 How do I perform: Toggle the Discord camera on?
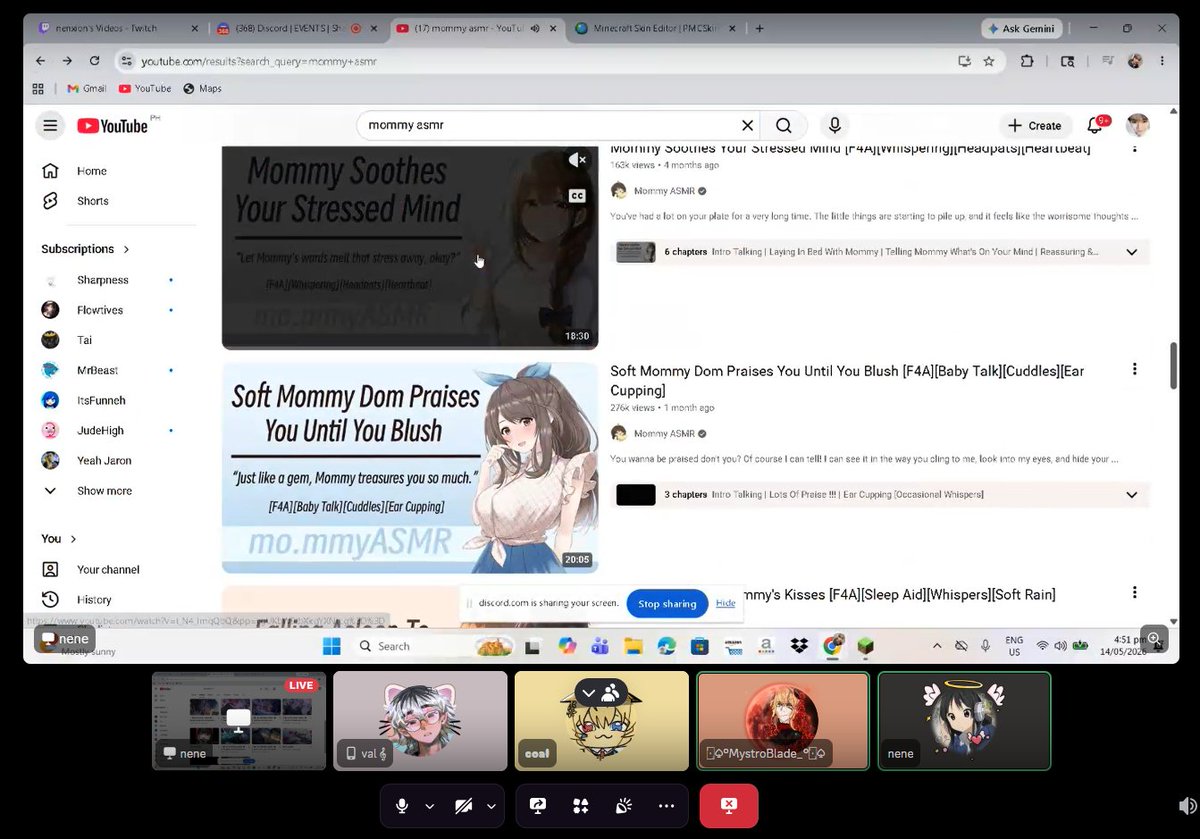click(x=463, y=806)
